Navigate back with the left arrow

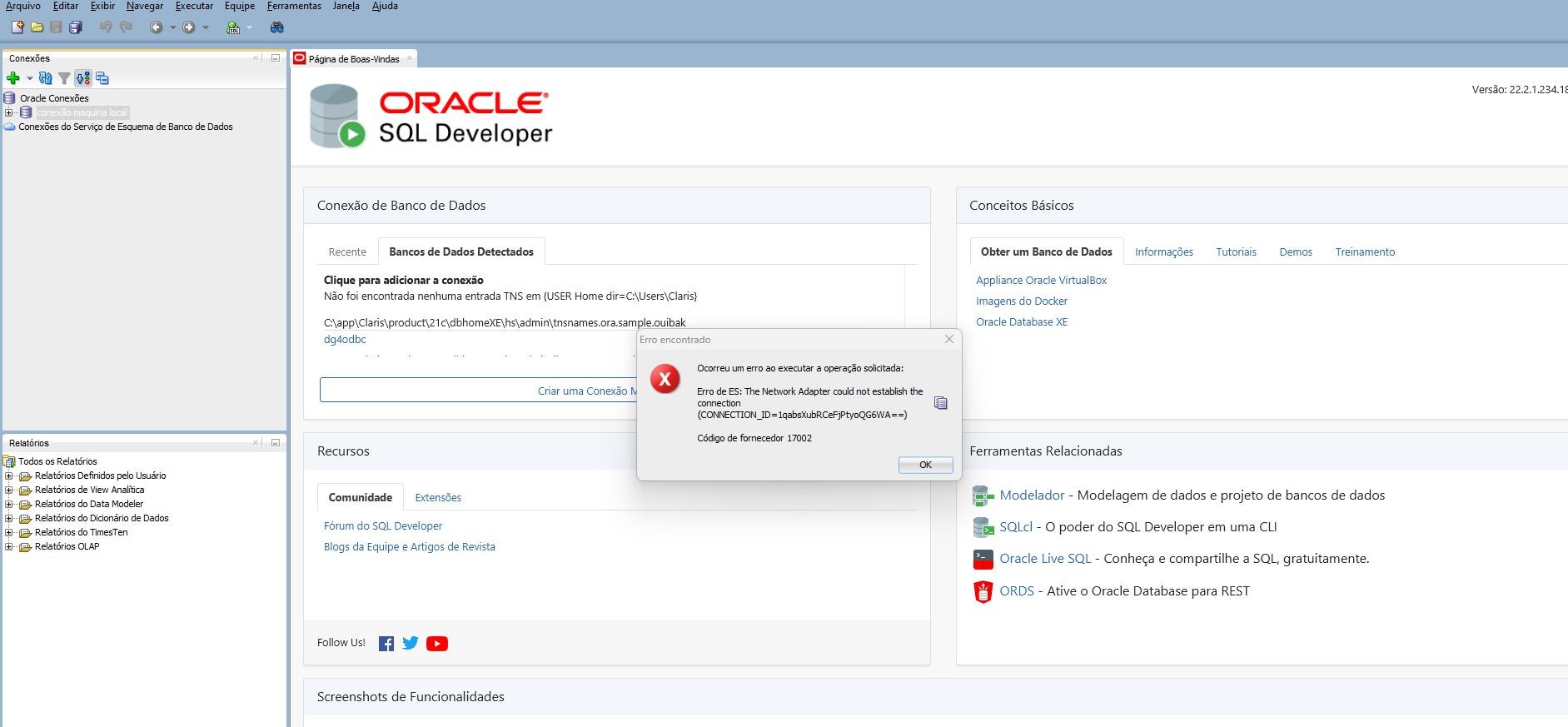pos(156,27)
